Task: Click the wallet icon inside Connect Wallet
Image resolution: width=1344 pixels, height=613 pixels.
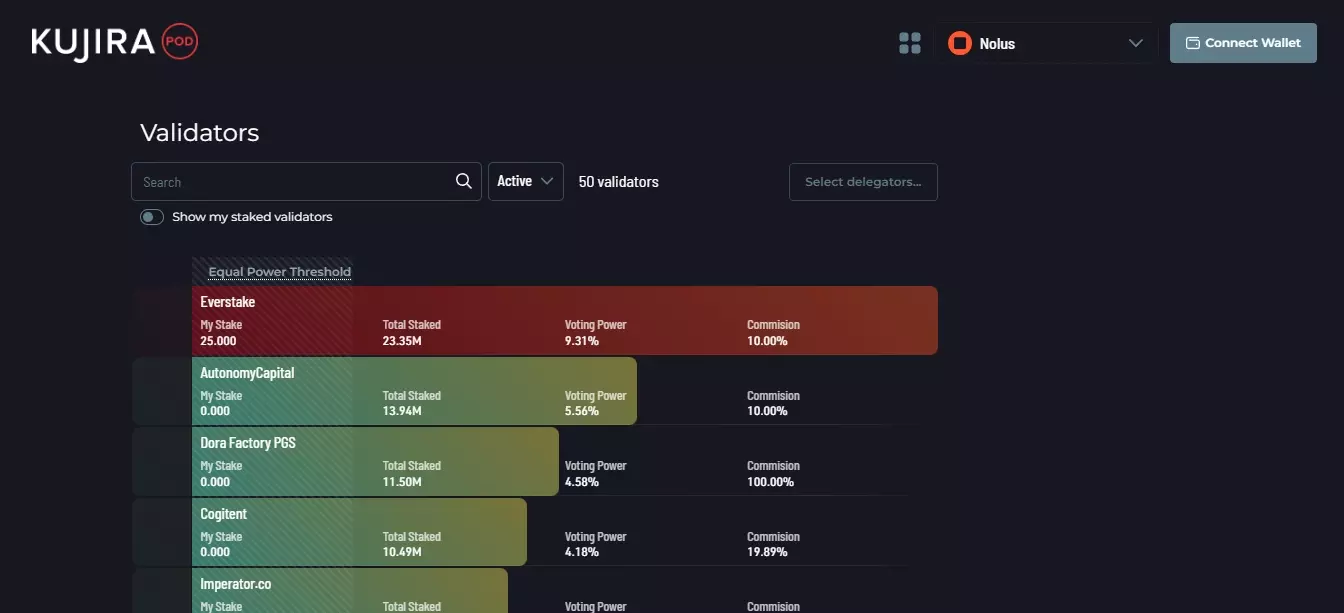Action: pos(1192,43)
